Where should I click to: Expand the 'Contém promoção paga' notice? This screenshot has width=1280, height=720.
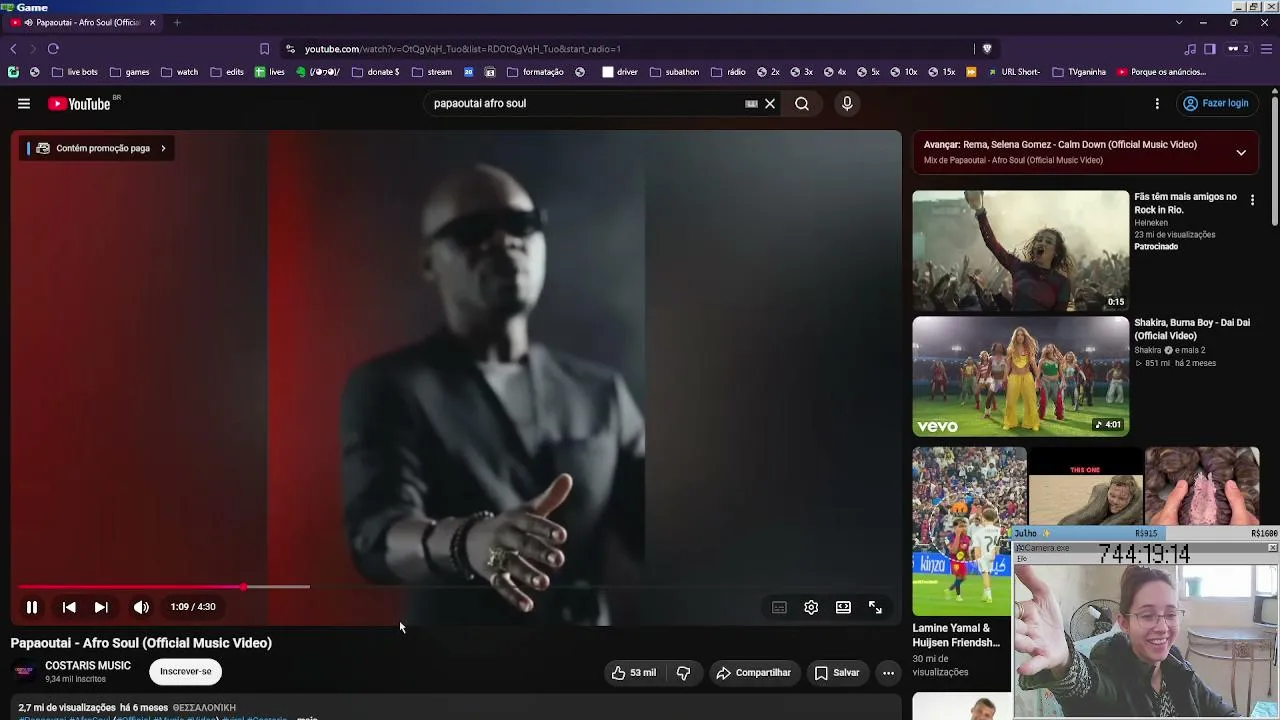98,148
